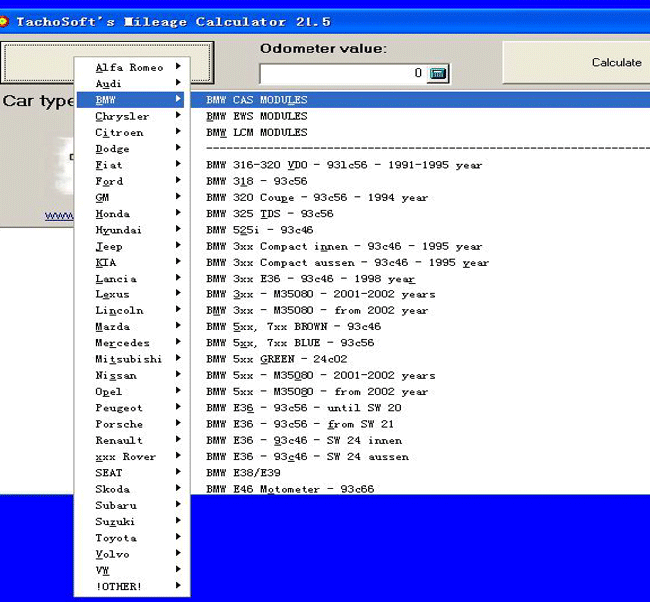The image size is (650, 602).
Task: Open the Lancia submenu
Action: point(131,278)
